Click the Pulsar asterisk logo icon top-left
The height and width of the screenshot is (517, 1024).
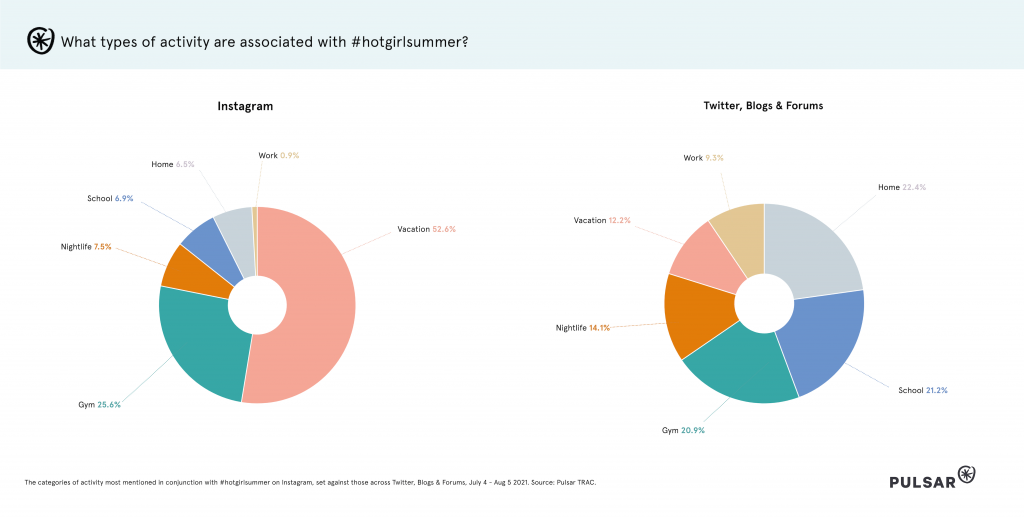point(40,42)
